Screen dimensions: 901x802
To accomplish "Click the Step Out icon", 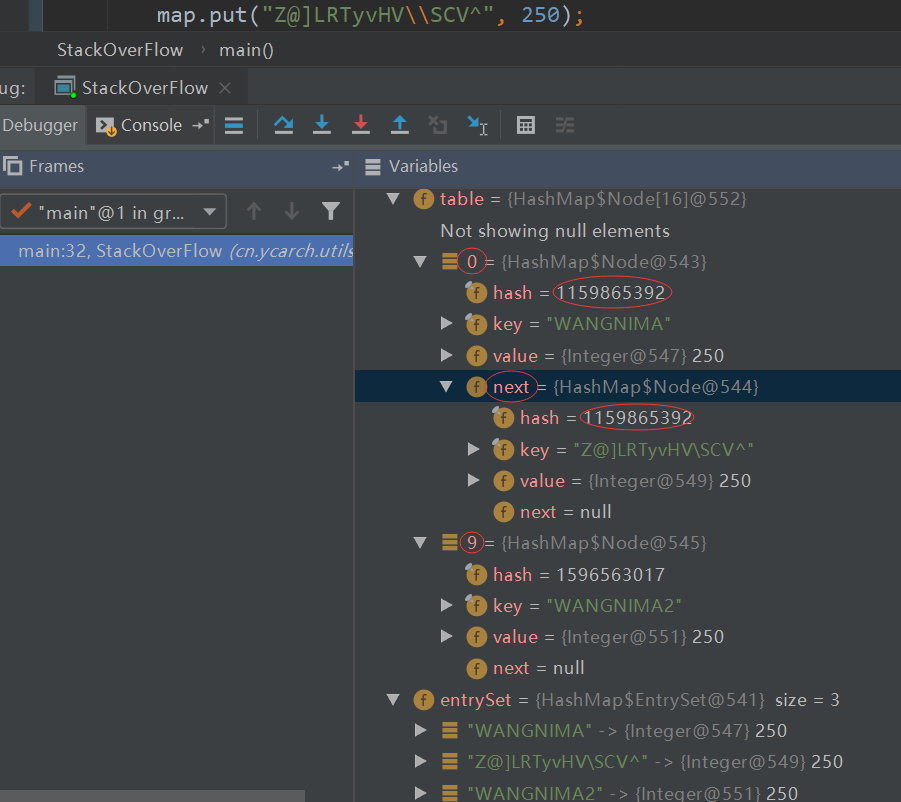I will click(399, 125).
